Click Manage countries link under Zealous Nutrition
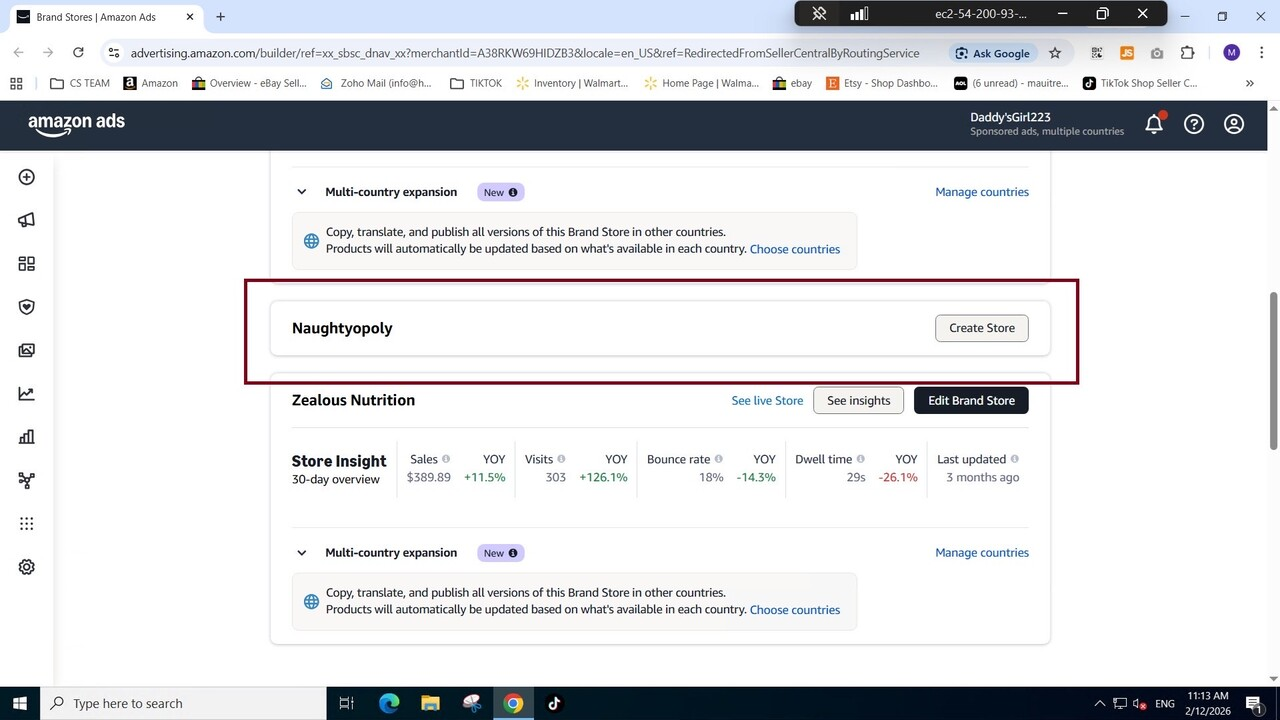 [x=982, y=553]
